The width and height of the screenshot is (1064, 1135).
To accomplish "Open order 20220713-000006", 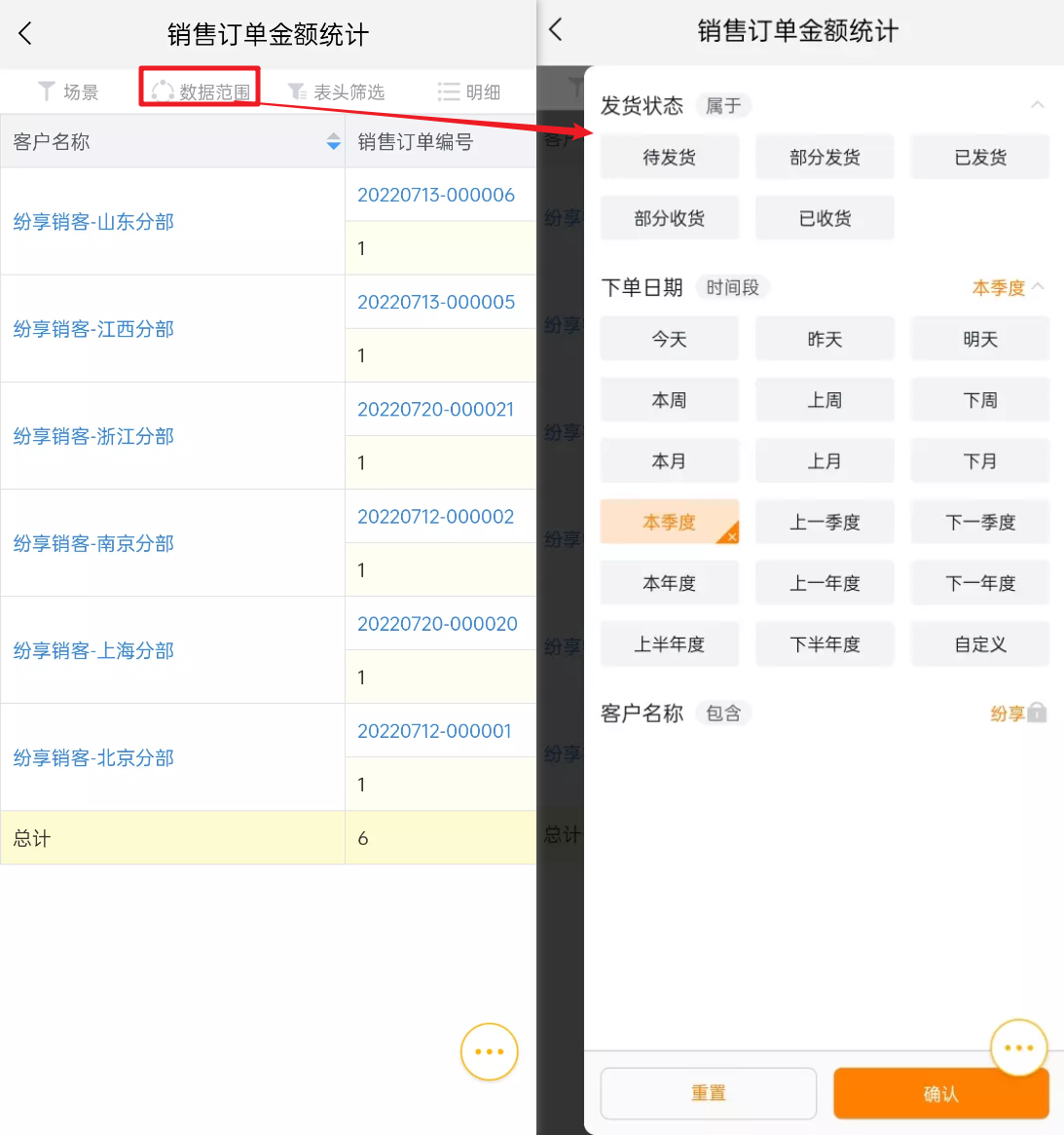I will pyautogui.click(x=436, y=195).
